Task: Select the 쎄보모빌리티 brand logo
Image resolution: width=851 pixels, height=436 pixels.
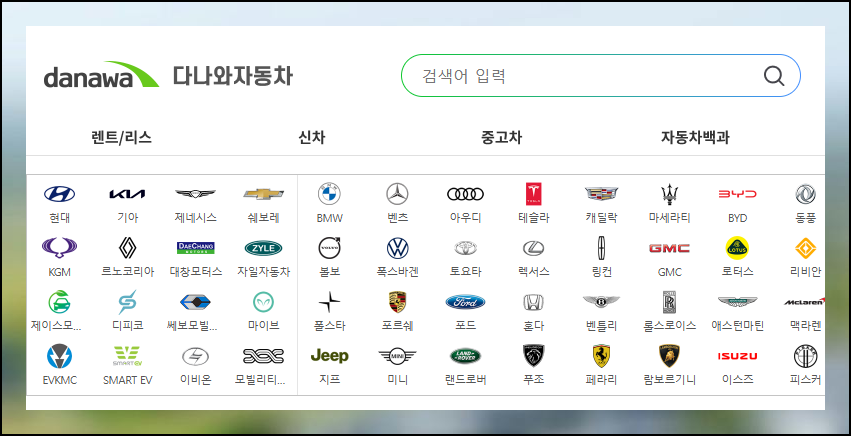Action: point(195,302)
